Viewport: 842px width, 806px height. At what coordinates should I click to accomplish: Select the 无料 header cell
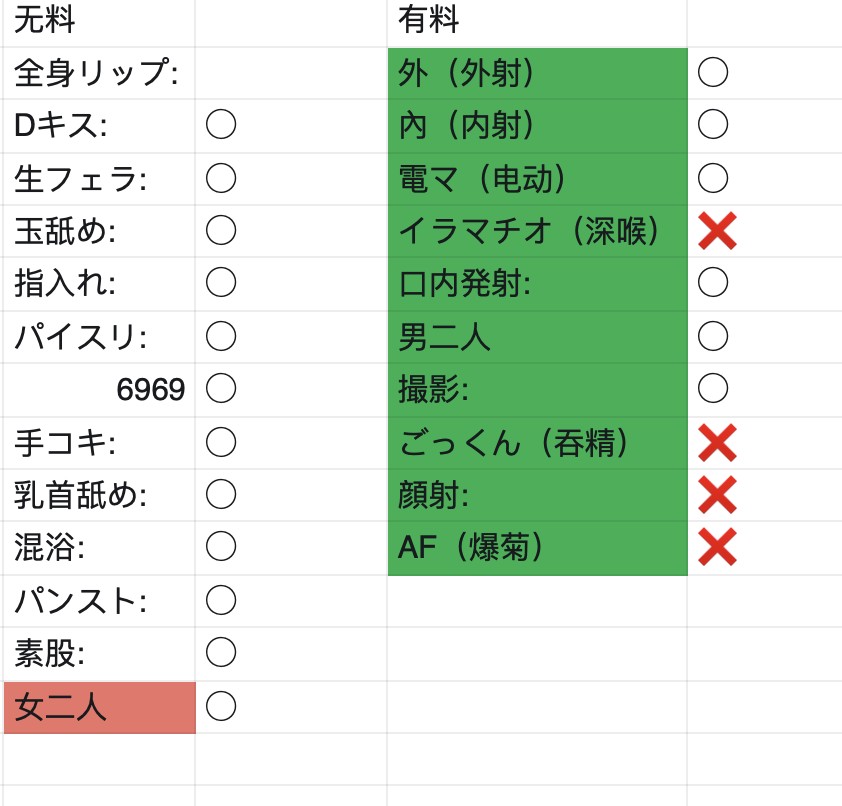[99, 23]
